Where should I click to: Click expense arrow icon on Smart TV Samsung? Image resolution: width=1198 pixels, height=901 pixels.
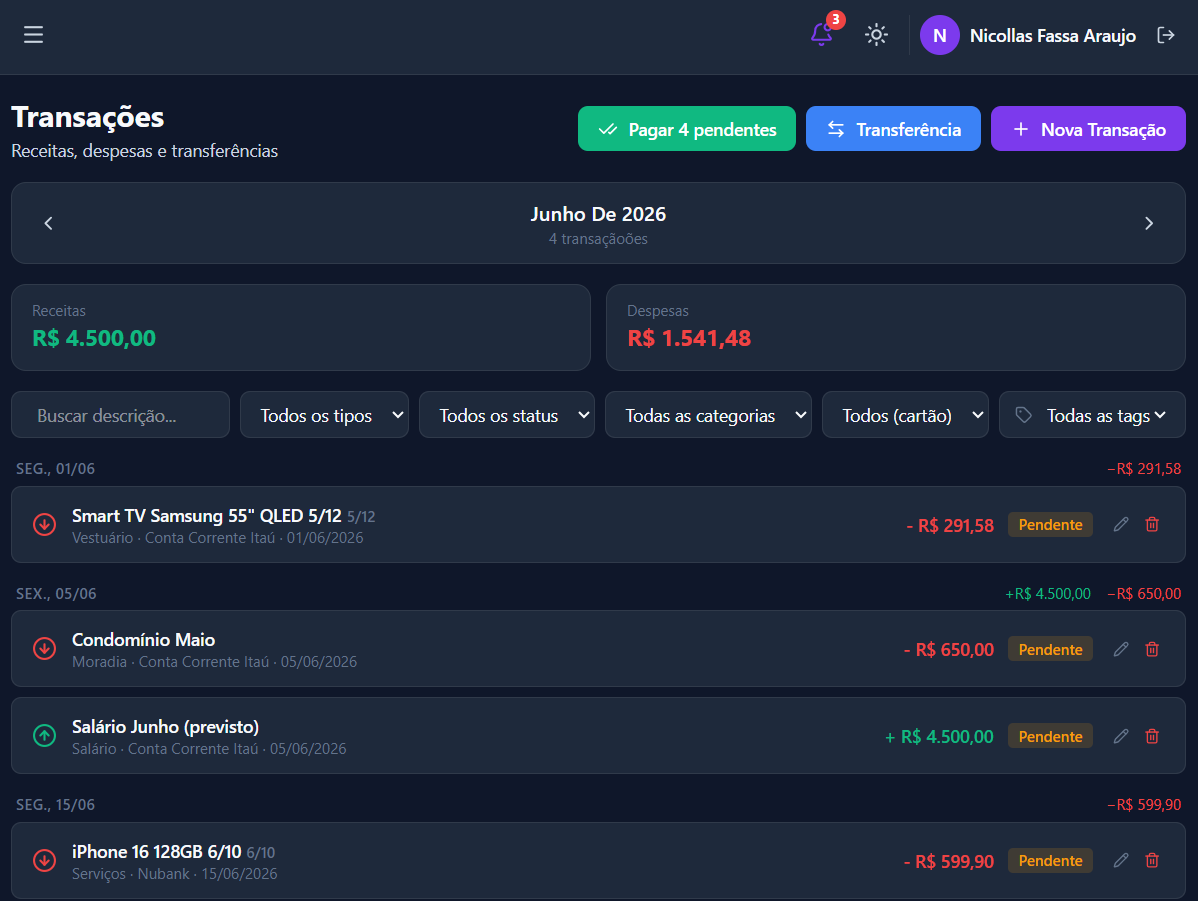point(44,525)
